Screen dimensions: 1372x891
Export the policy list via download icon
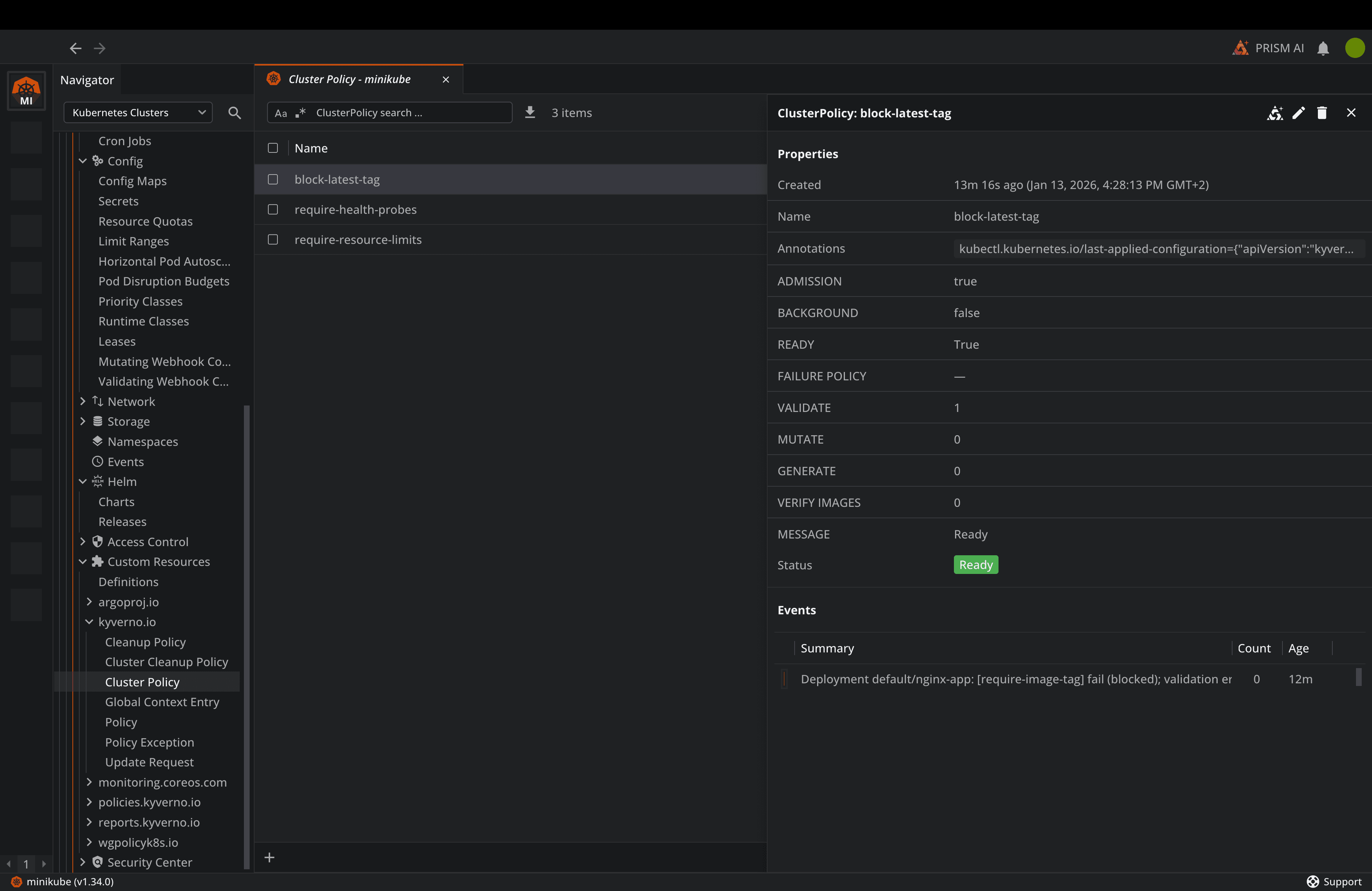530,112
